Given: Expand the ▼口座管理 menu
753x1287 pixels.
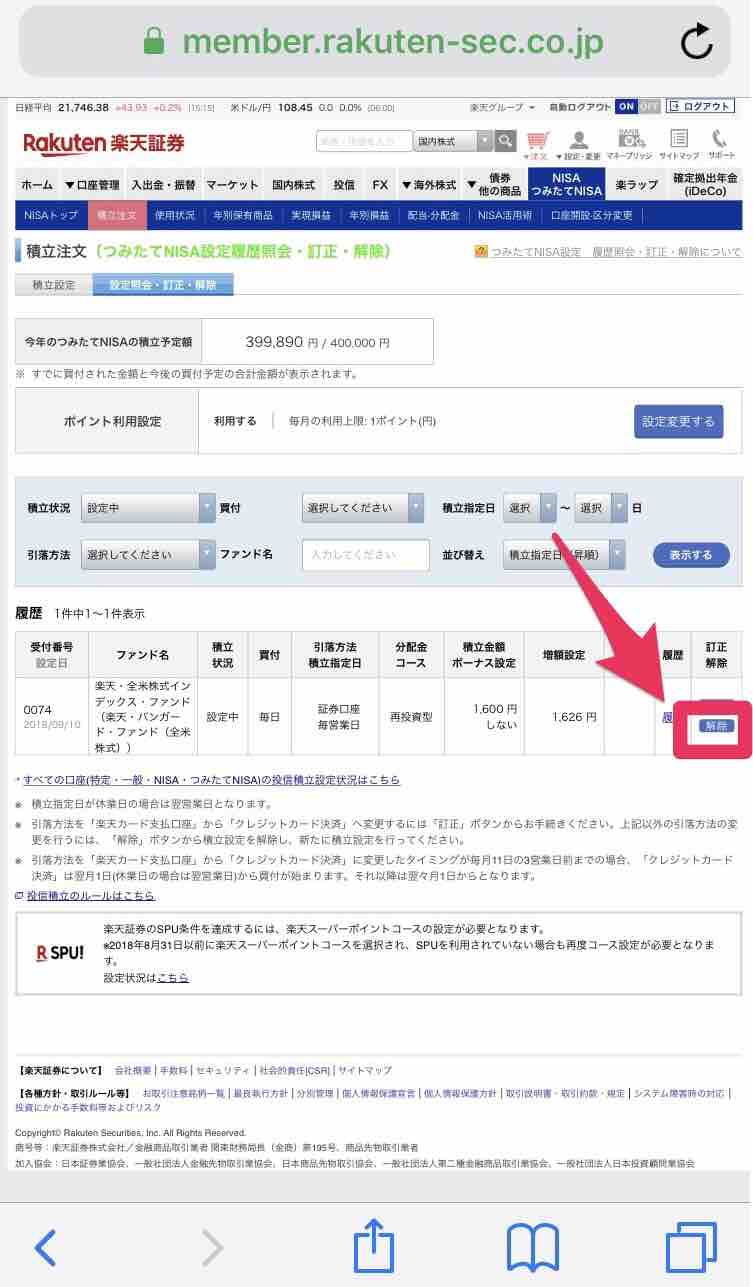Looking at the screenshot, I should [x=91, y=185].
